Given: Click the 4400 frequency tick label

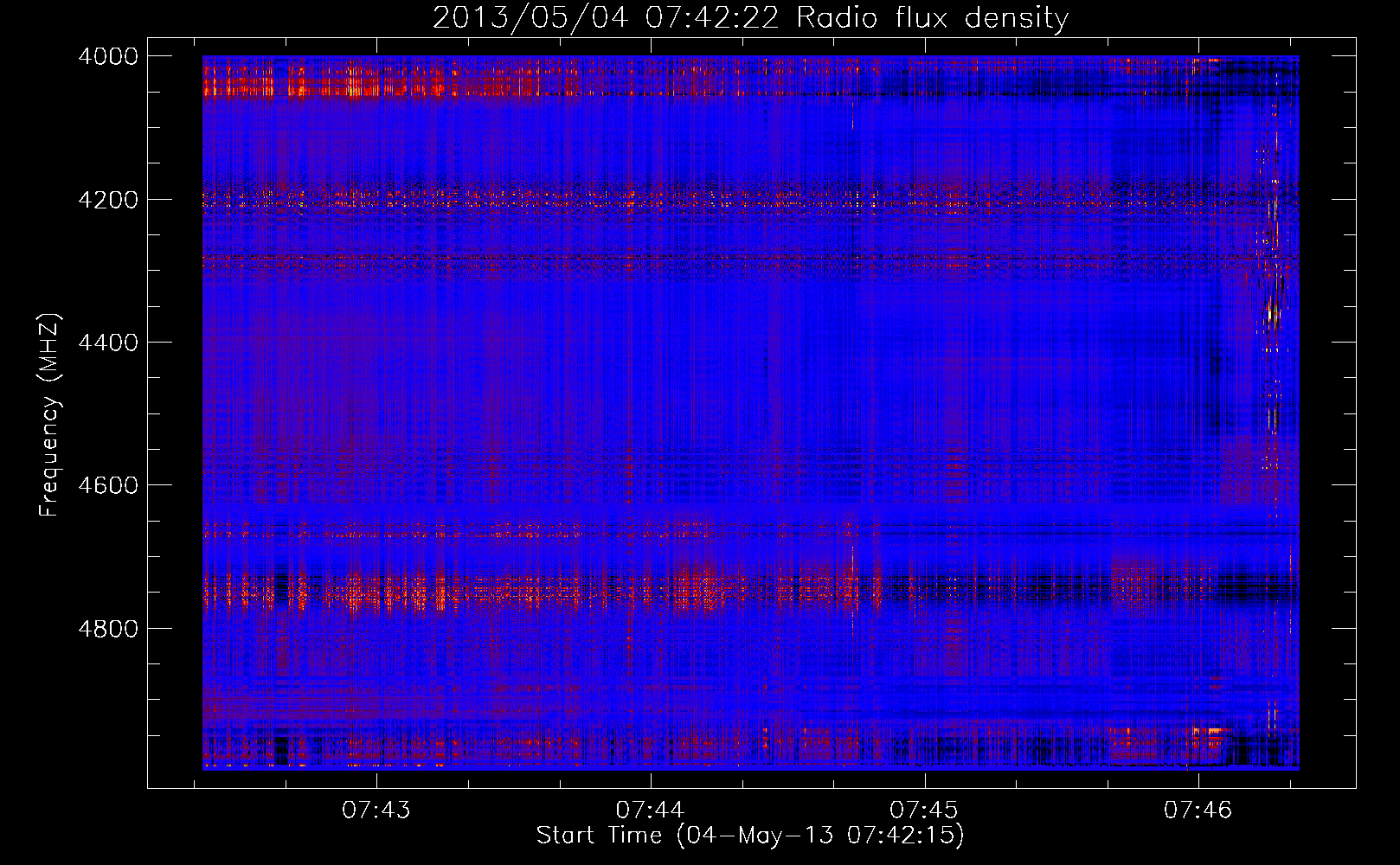Looking at the screenshot, I should click(108, 343).
